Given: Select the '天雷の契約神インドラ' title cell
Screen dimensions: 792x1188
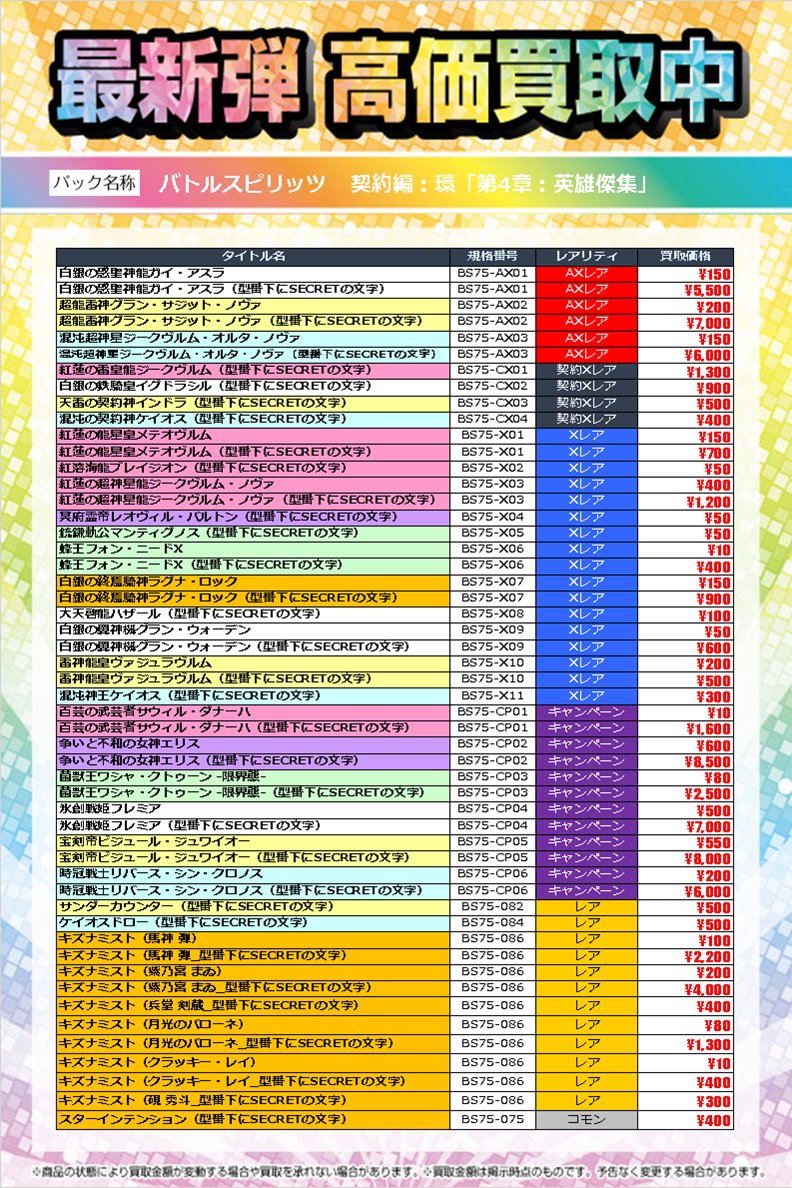Looking at the screenshot, I should click(x=252, y=403).
